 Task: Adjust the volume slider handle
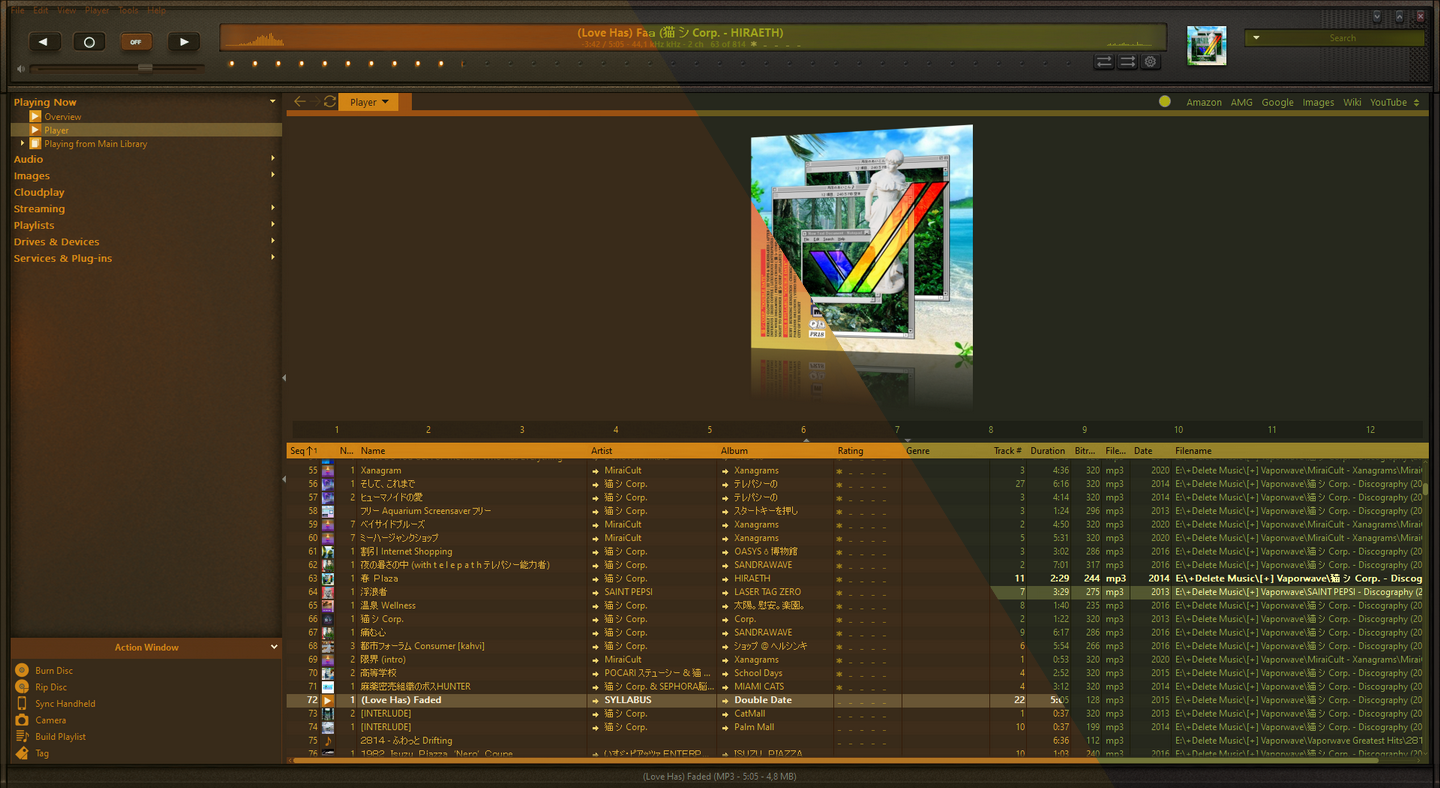click(145, 68)
